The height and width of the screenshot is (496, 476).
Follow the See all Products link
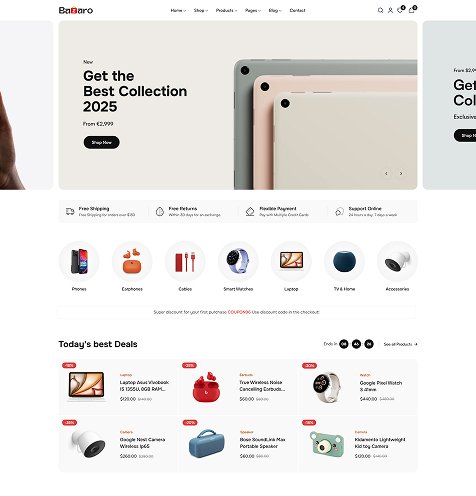click(x=400, y=344)
